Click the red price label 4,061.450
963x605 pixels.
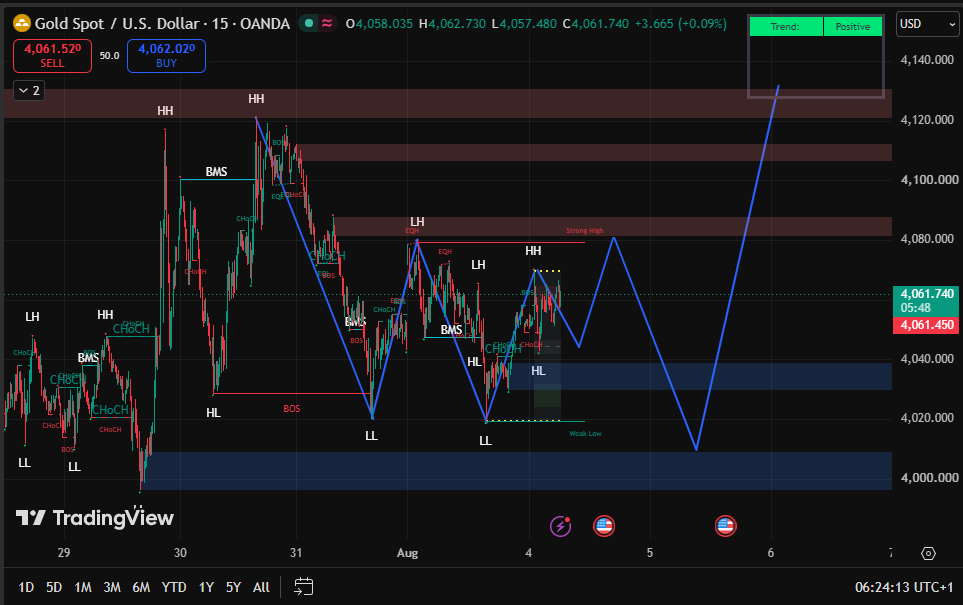[926, 325]
